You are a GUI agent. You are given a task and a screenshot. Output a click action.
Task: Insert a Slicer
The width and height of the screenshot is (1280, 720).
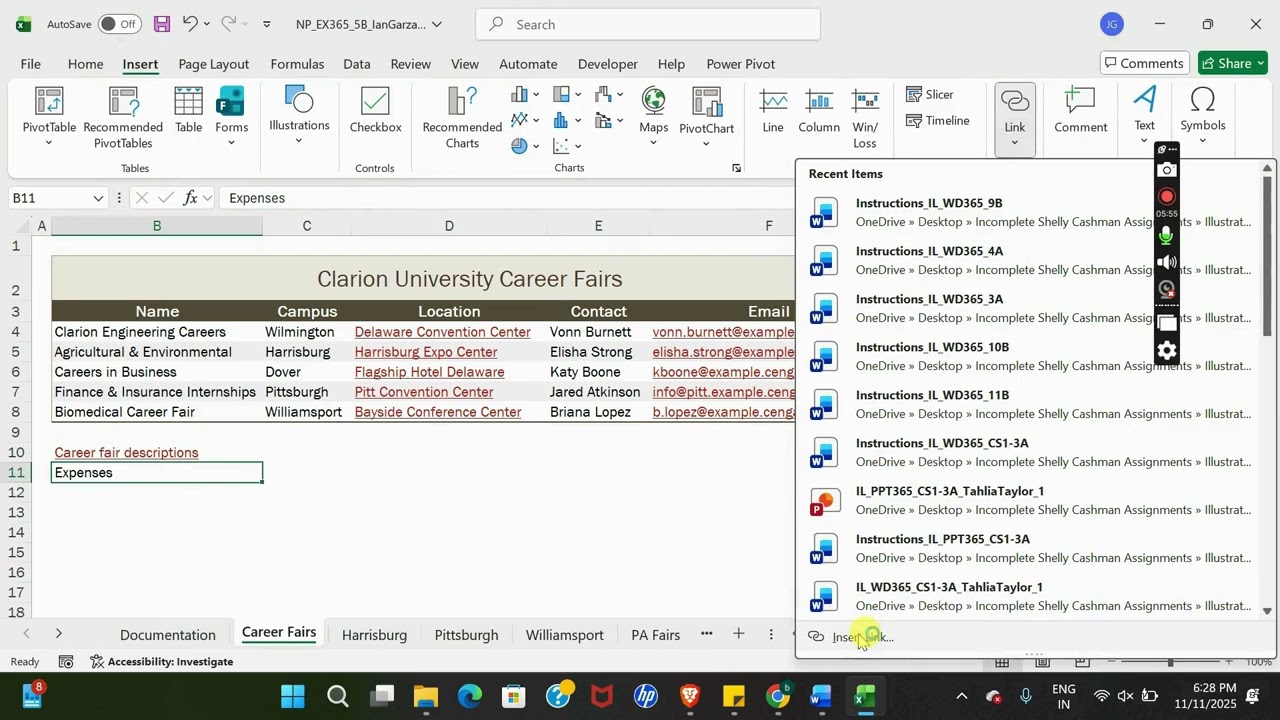click(x=930, y=94)
